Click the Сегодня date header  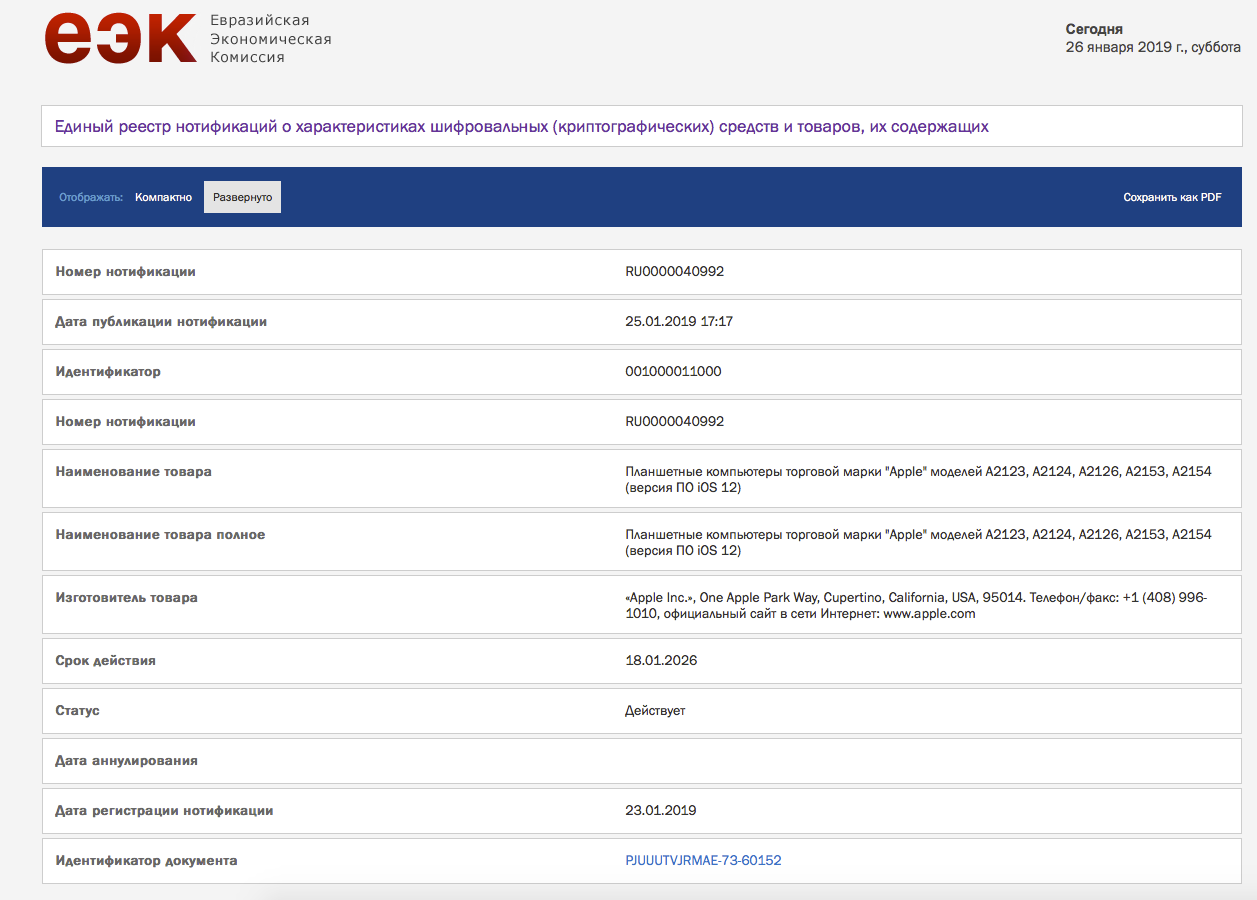pos(1094,29)
